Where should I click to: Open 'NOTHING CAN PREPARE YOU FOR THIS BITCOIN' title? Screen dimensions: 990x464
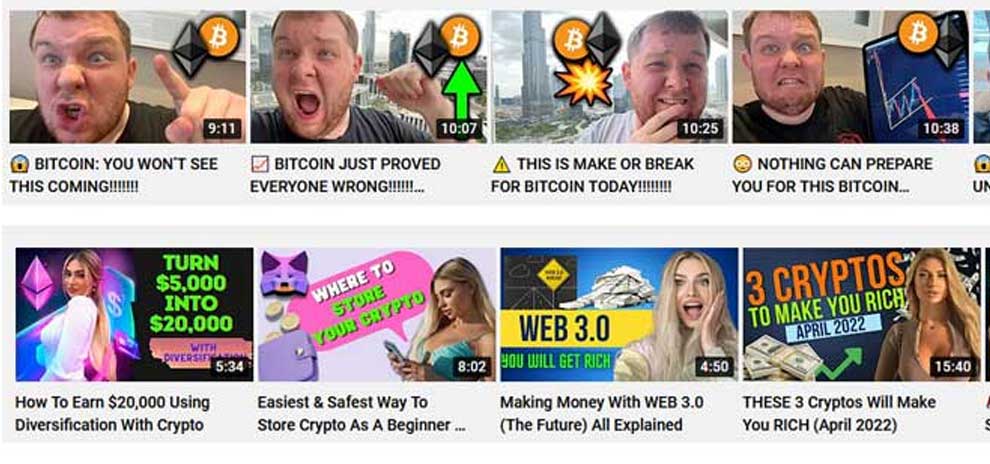pyautogui.click(x=832, y=175)
